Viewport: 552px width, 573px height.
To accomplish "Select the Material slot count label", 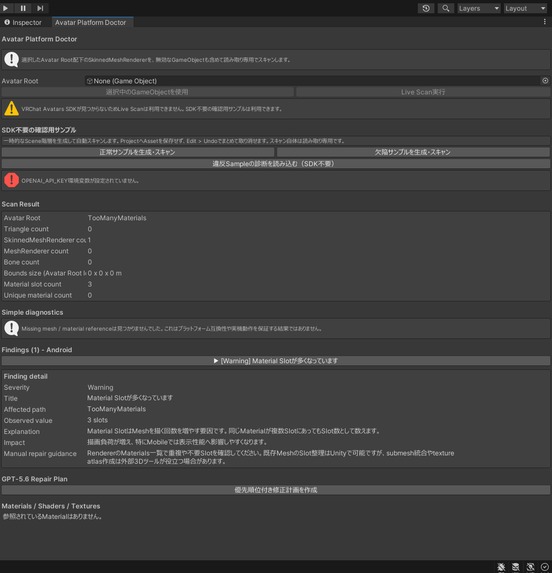I will click(33, 284).
